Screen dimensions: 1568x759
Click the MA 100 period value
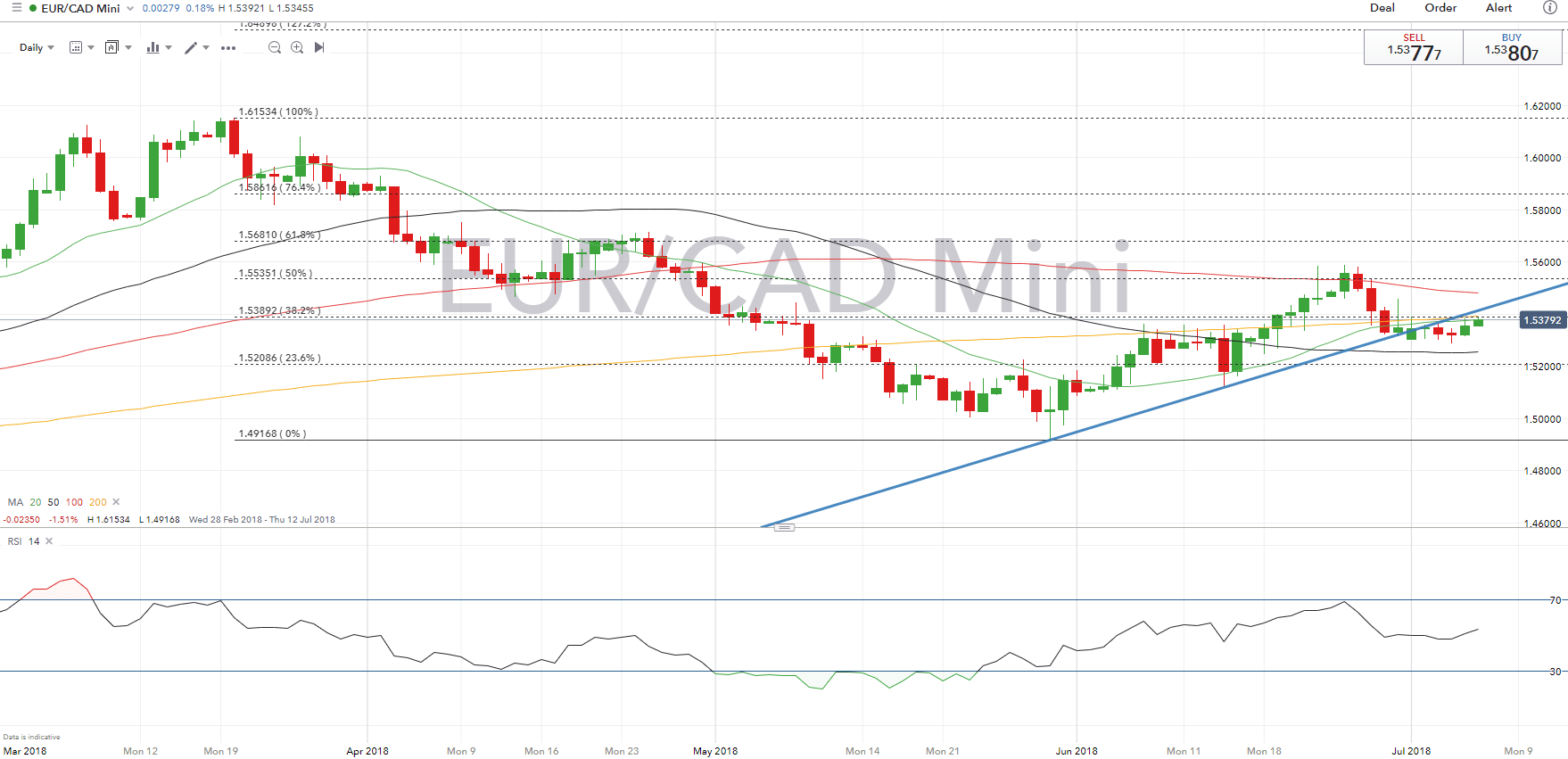pos(74,502)
